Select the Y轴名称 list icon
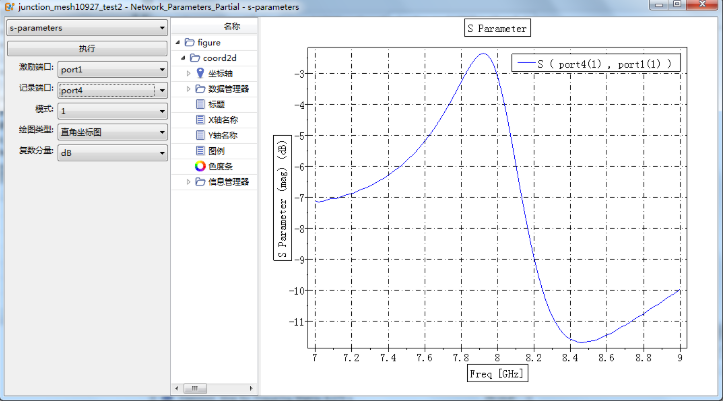 (x=201, y=135)
